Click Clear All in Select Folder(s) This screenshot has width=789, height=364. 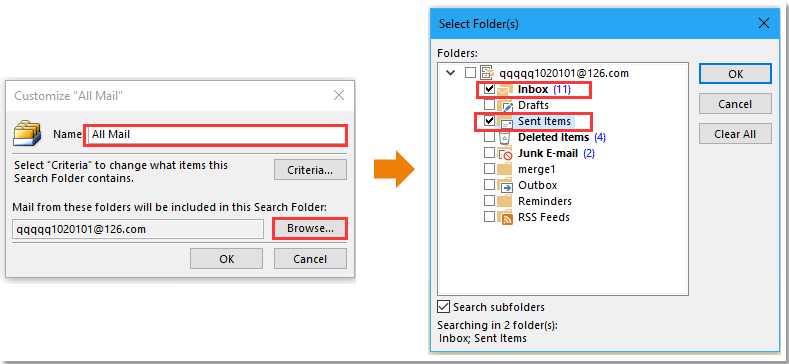click(735, 134)
